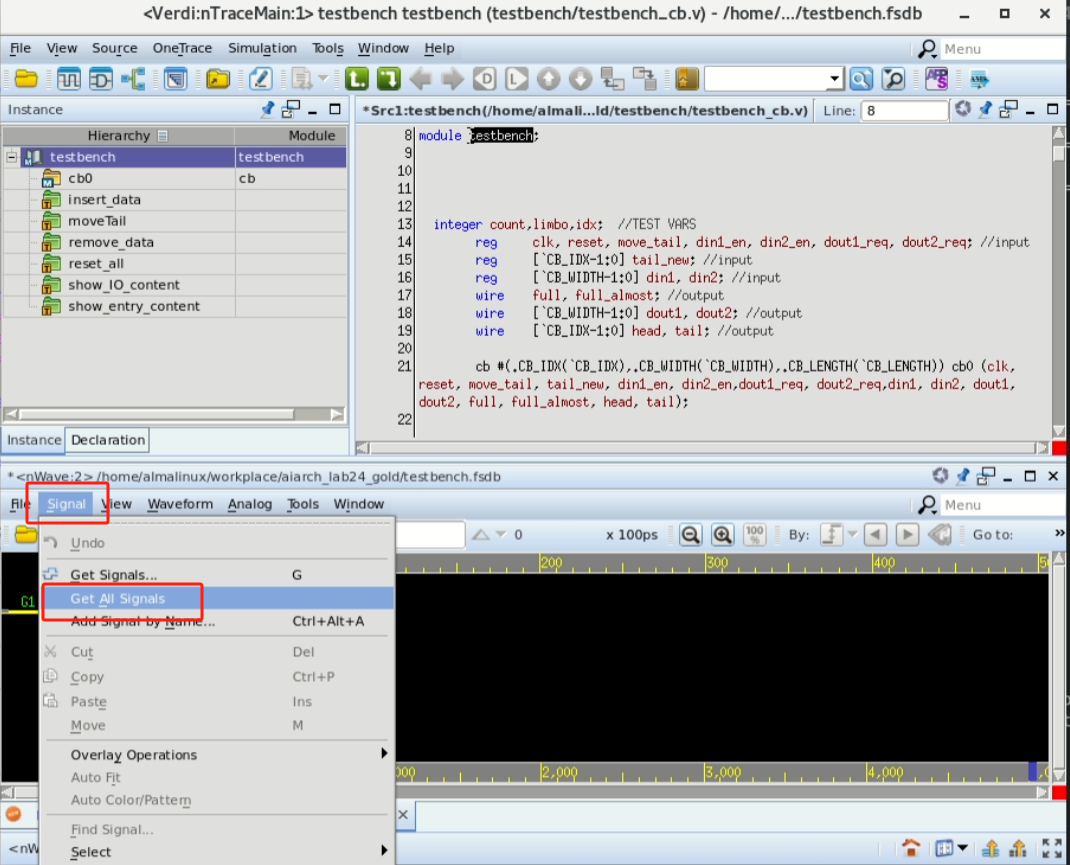Click the search-forward left arrow in nWave toolbar
This screenshot has height=865, width=1070.
click(876, 535)
